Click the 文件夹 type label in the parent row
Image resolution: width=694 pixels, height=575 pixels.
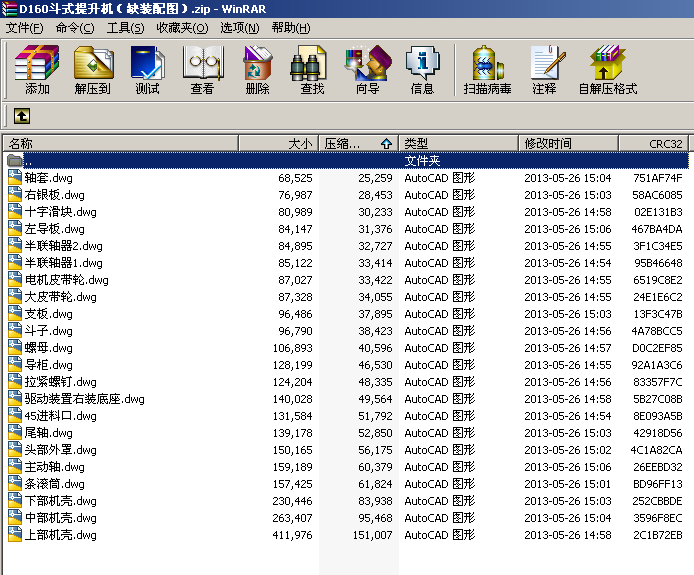coord(422,160)
